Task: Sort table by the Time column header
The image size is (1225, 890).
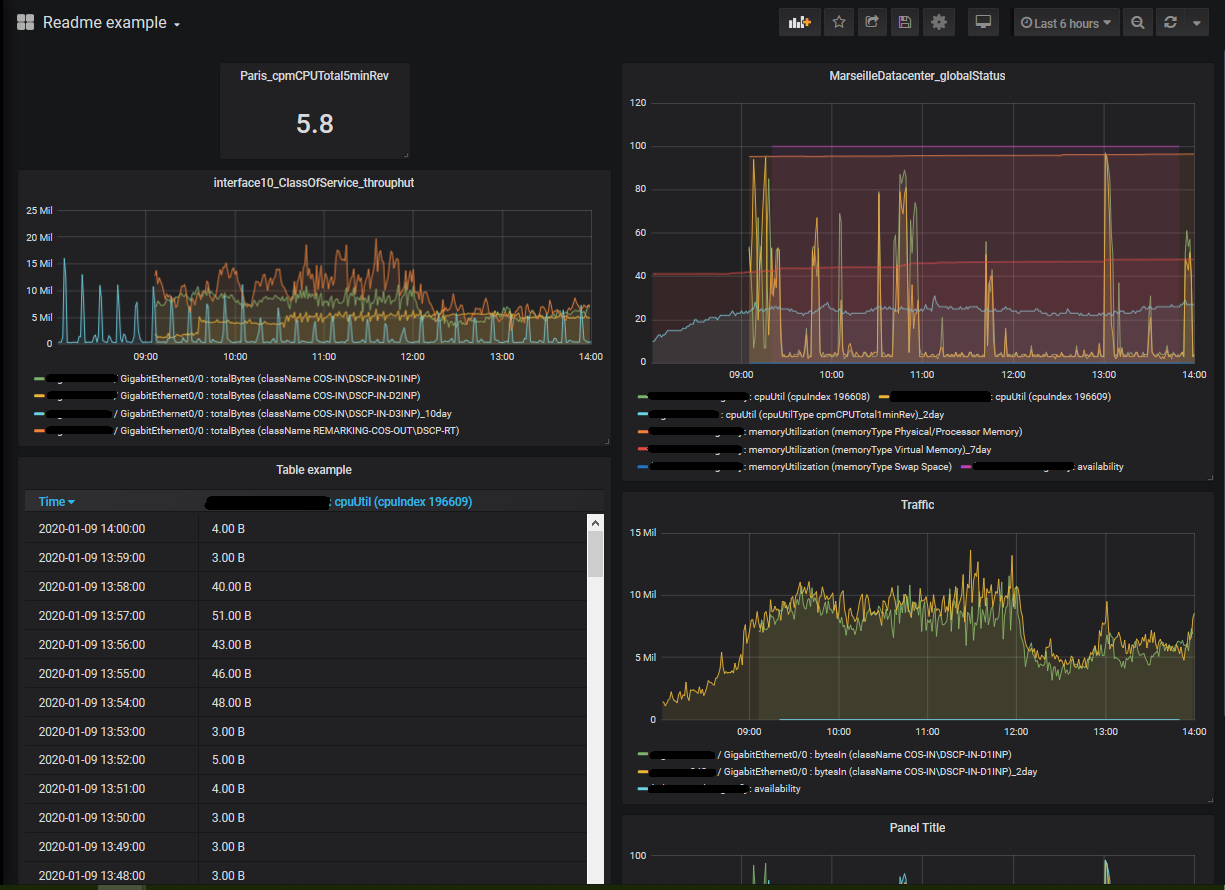Action: 56,502
